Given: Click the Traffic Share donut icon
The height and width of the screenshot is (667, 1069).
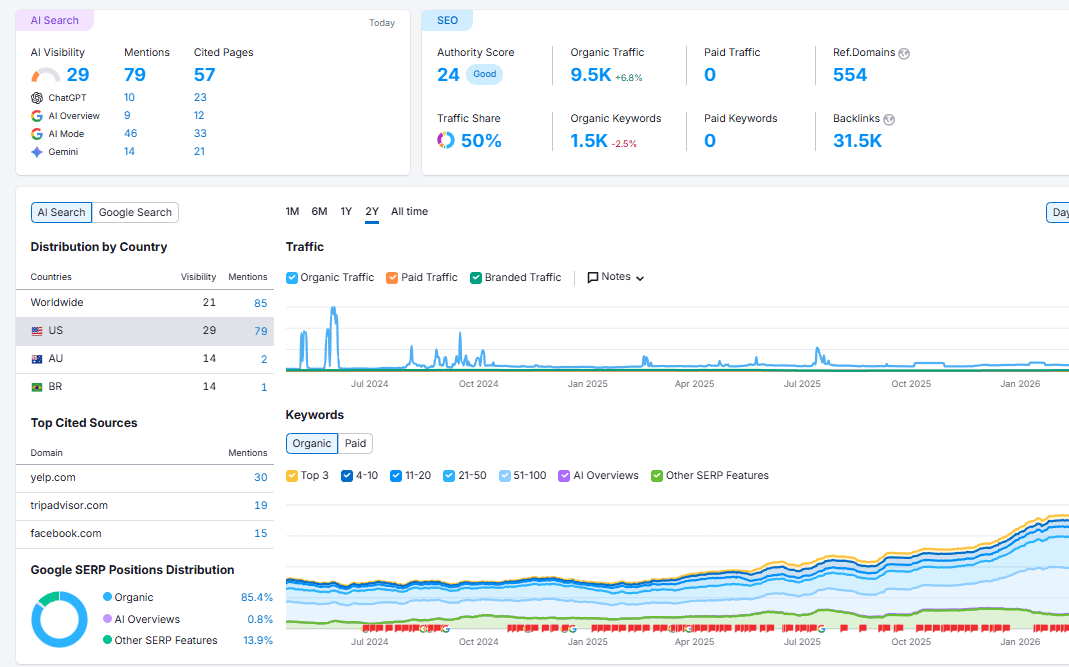Looking at the screenshot, I should pyautogui.click(x=445, y=140).
